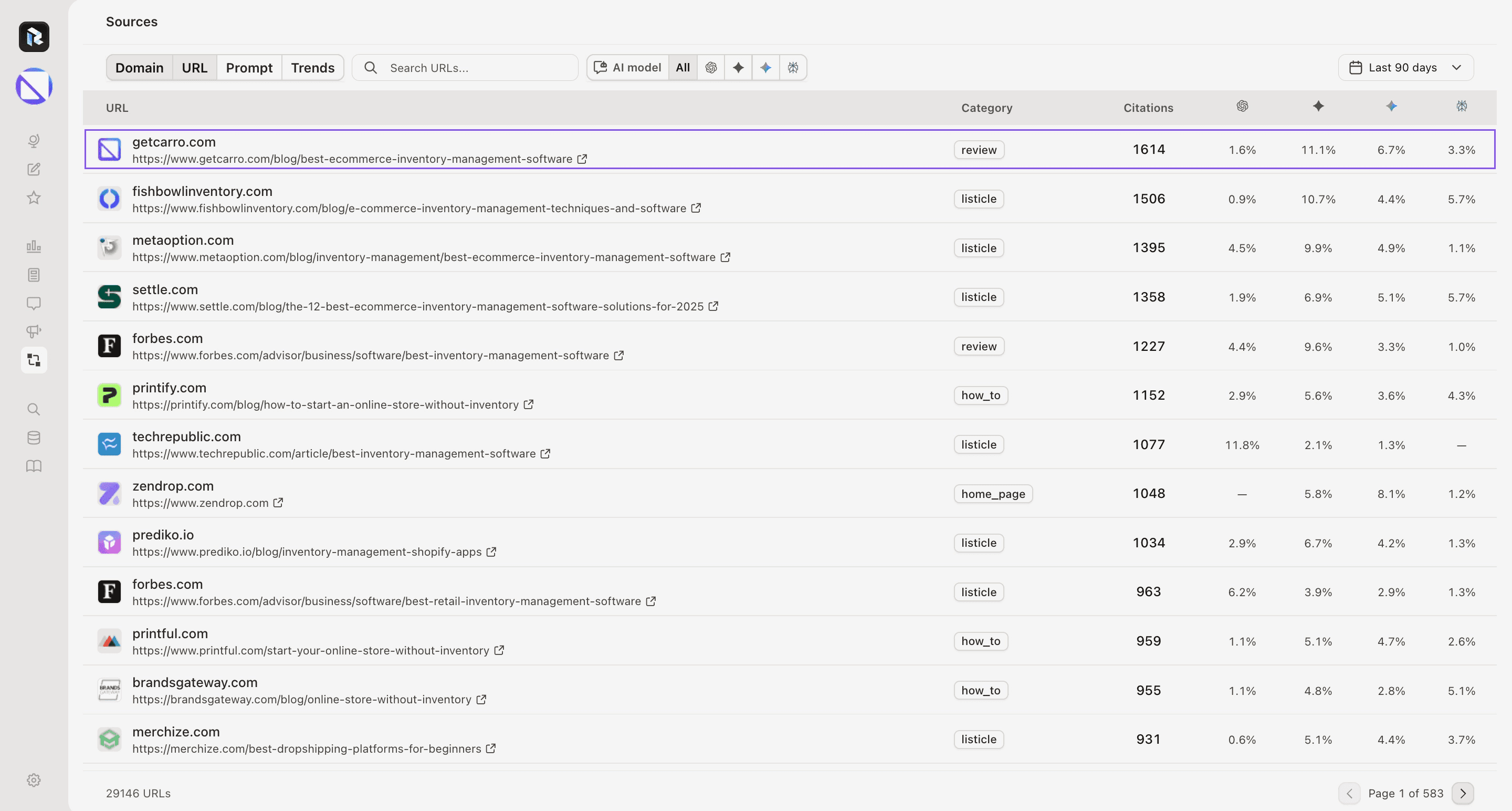Image resolution: width=1512 pixels, height=811 pixels.
Task: Open the star favorites icon in sidebar
Action: (34, 197)
